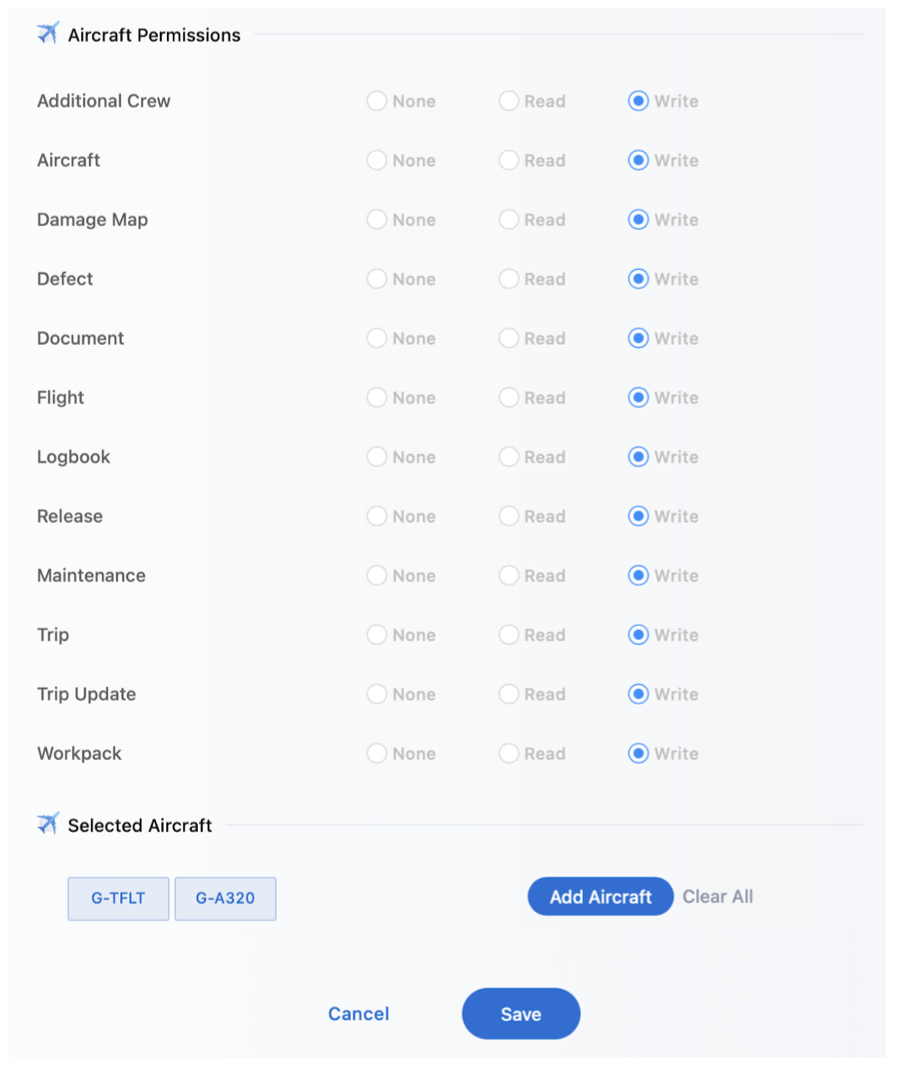Select Read for Logbook permission
This screenshot has height=1068, width=900.
point(509,457)
